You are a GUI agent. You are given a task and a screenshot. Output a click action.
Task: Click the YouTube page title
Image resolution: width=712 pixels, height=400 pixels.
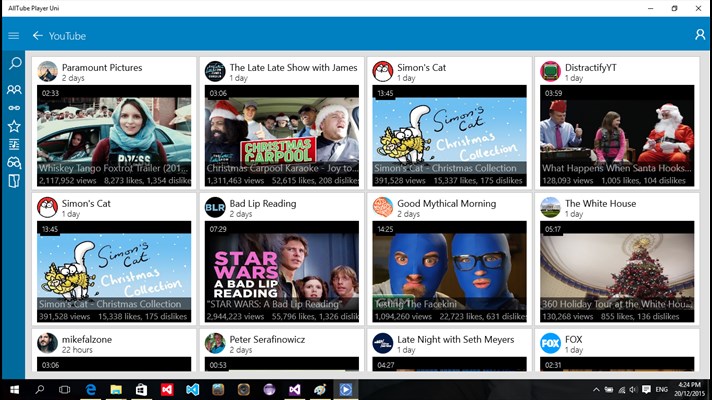[x=67, y=36]
